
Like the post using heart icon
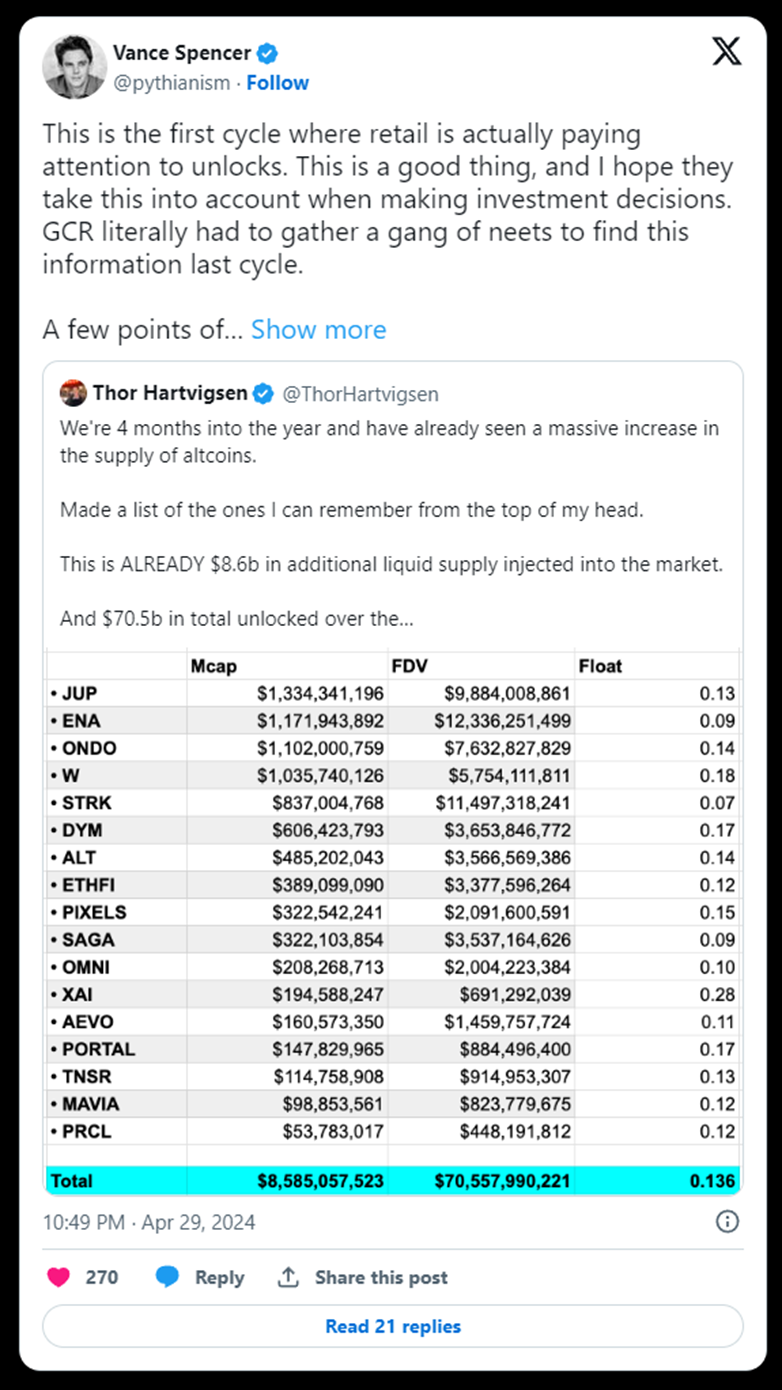[x=59, y=1277]
